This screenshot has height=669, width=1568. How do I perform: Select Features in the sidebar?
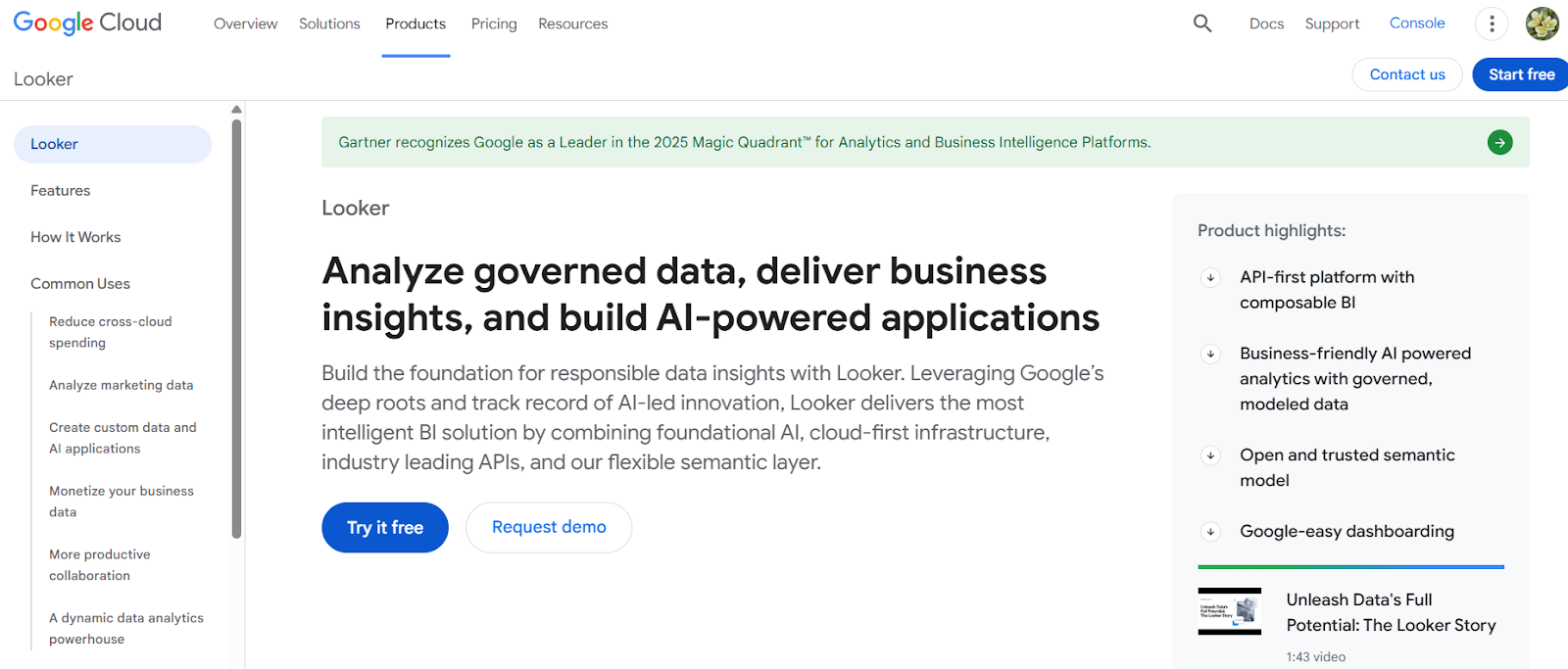pos(61,191)
